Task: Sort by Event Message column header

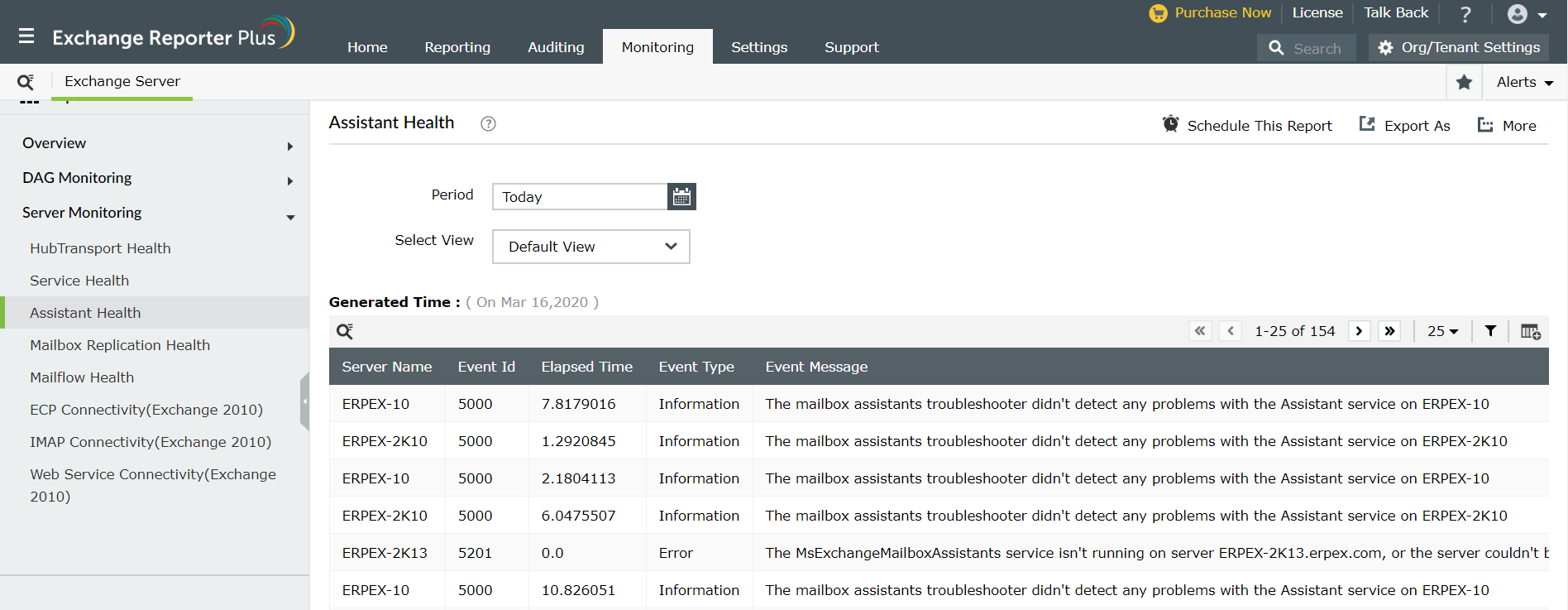Action: click(816, 367)
